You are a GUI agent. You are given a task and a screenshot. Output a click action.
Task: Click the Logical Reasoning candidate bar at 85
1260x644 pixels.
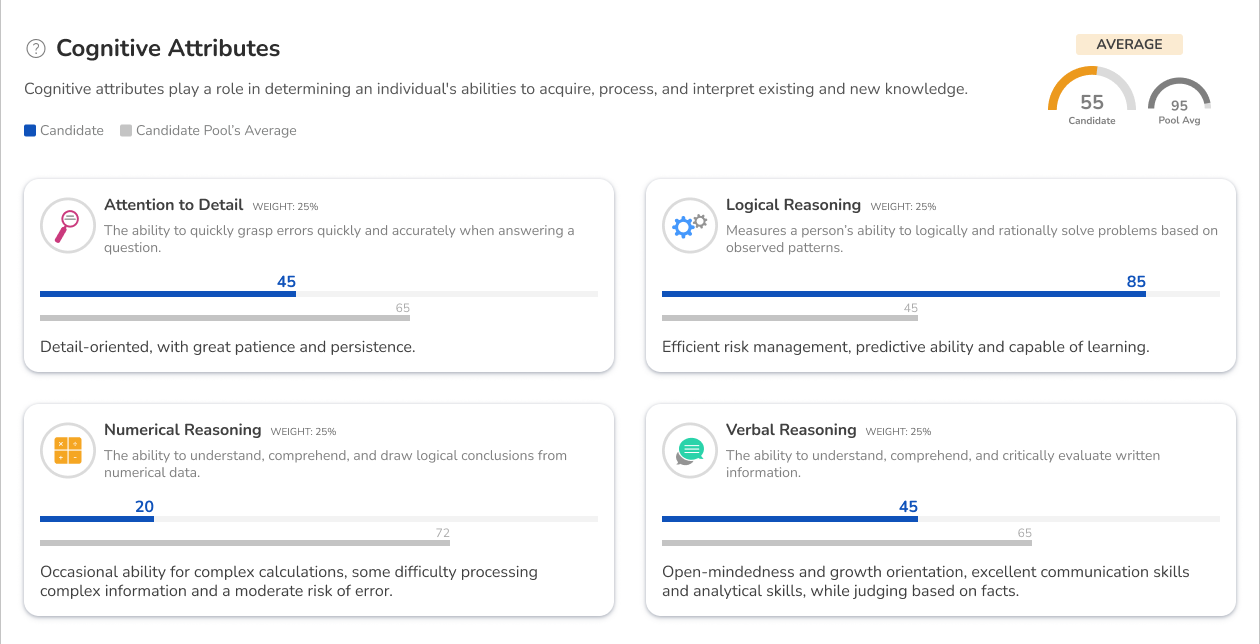pyautogui.click(x=903, y=294)
